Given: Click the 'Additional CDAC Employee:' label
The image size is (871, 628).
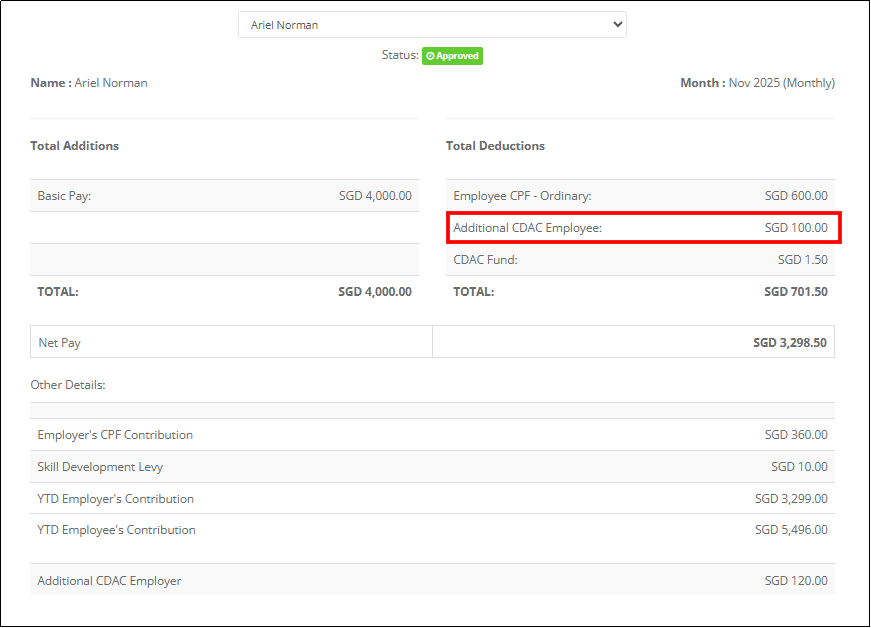Looking at the screenshot, I should pyautogui.click(x=528, y=228).
